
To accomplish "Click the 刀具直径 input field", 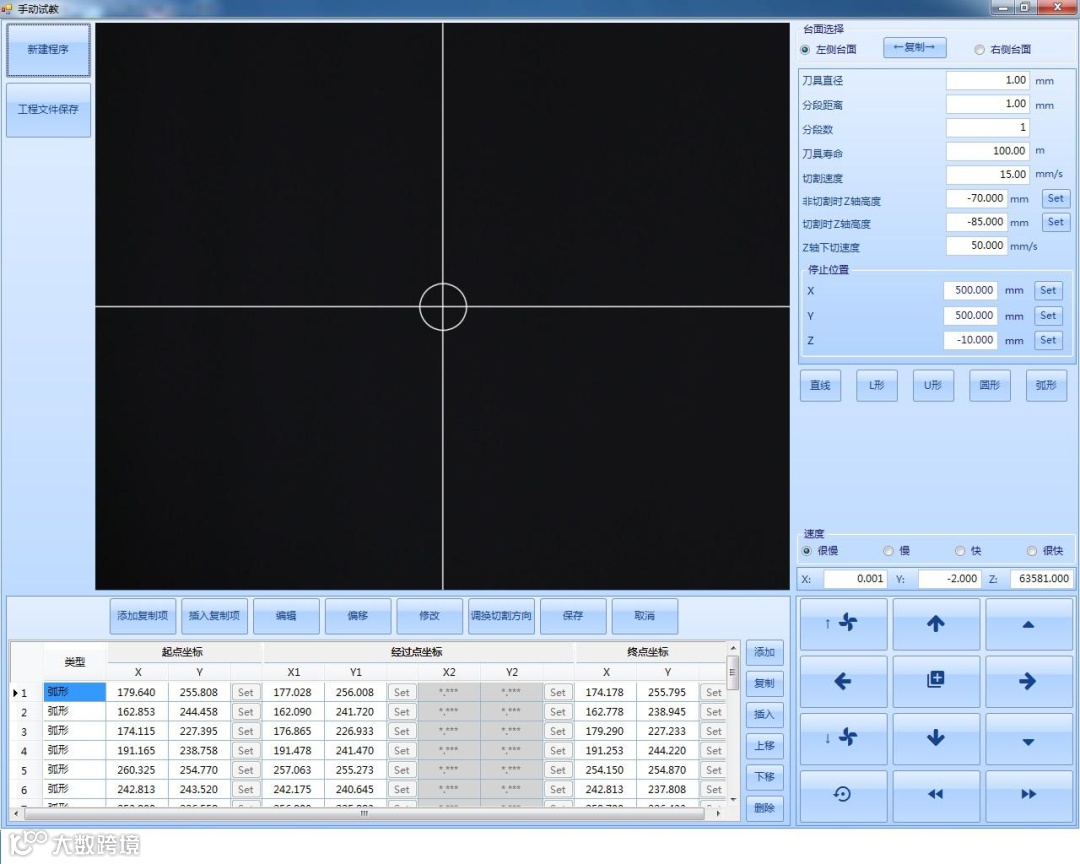I will tap(988, 81).
